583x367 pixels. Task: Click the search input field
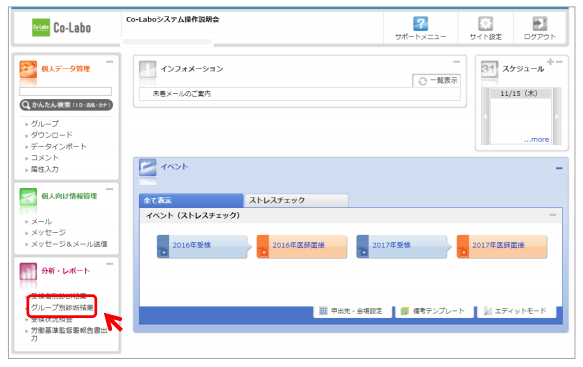65,91
